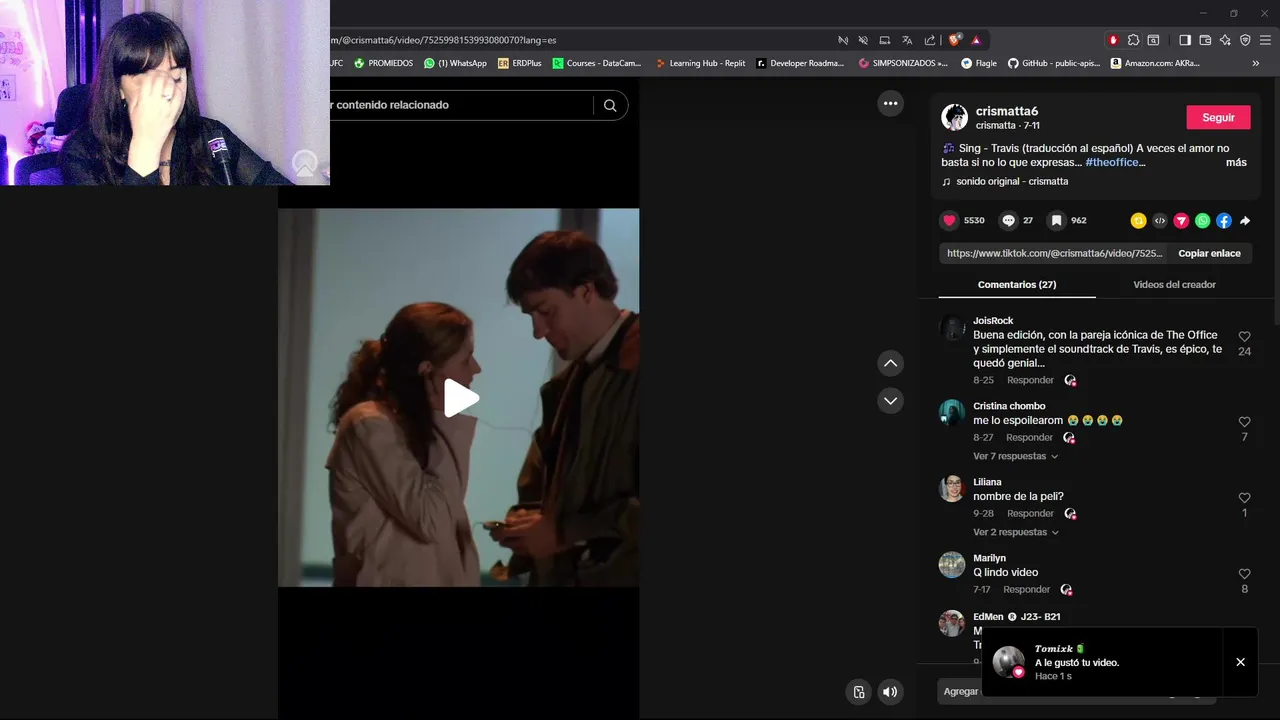Click the Seguir button
The height and width of the screenshot is (720, 1280).
click(x=1218, y=117)
